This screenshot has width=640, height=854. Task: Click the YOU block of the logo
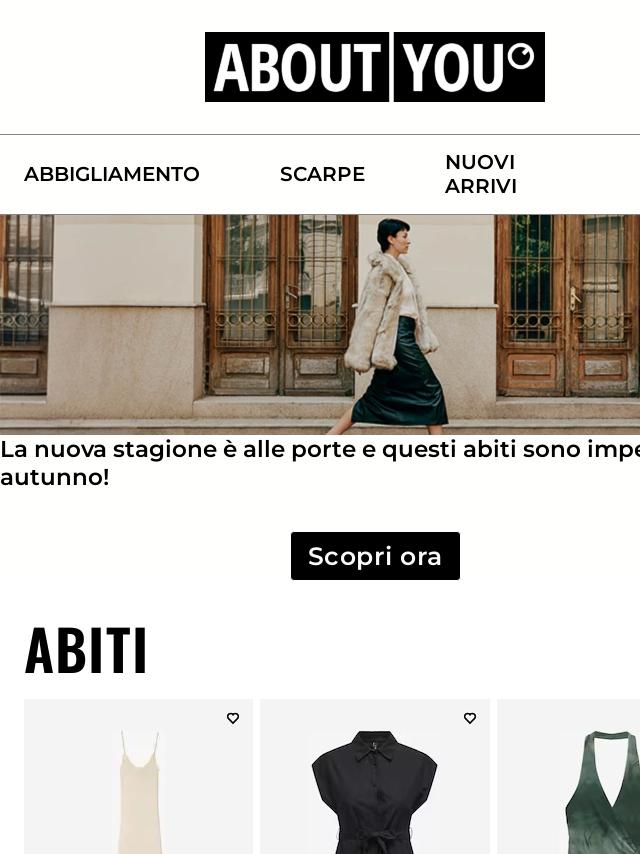pos(469,67)
